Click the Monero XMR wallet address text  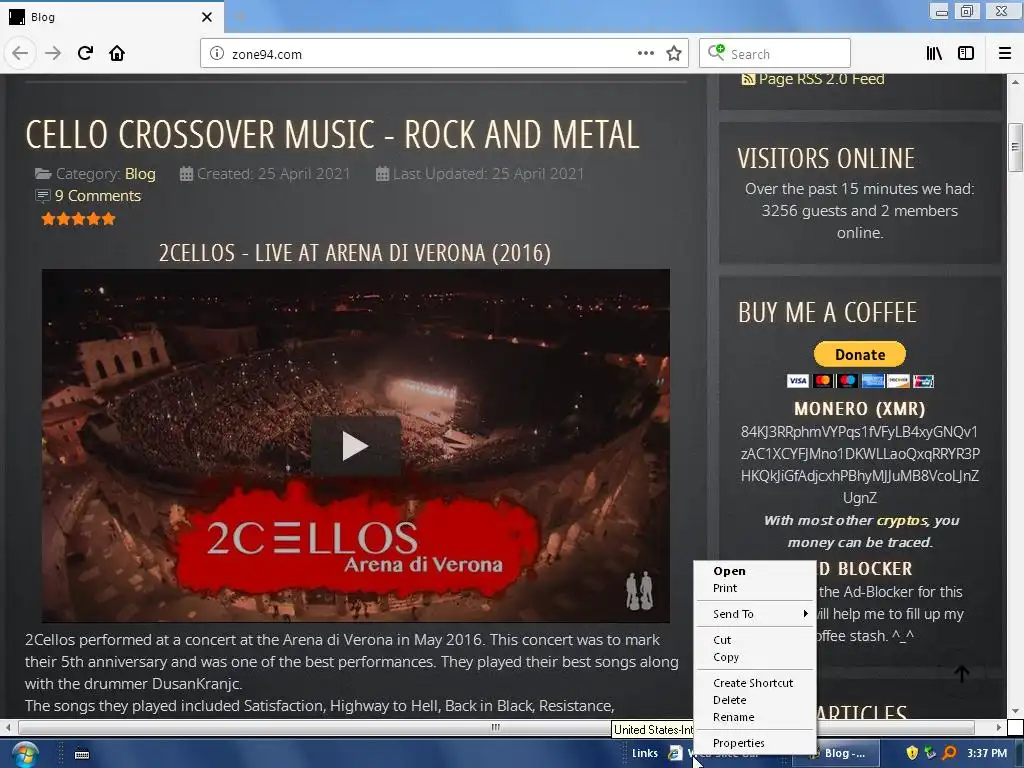[x=859, y=464]
